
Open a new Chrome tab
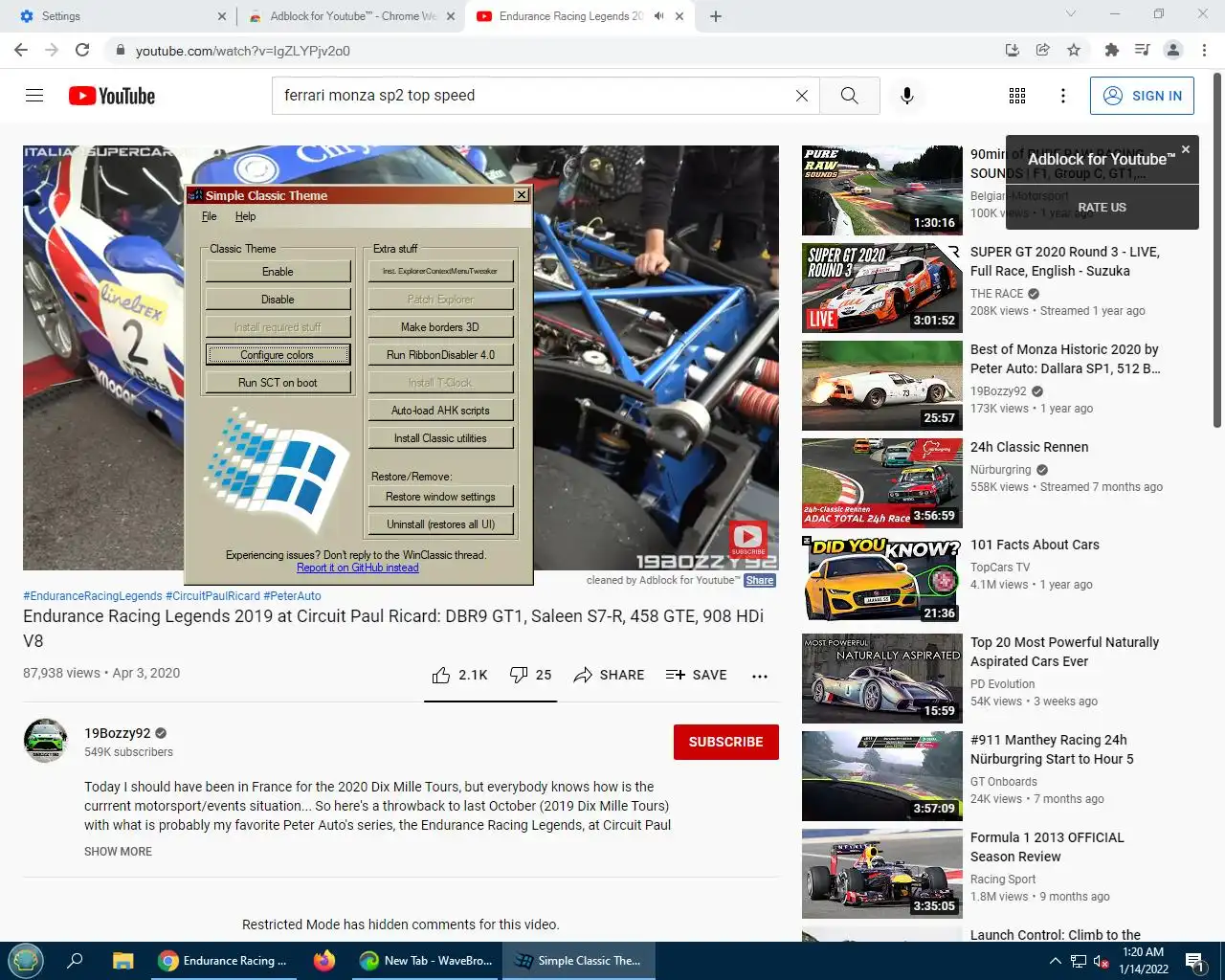pyautogui.click(x=716, y=16)
